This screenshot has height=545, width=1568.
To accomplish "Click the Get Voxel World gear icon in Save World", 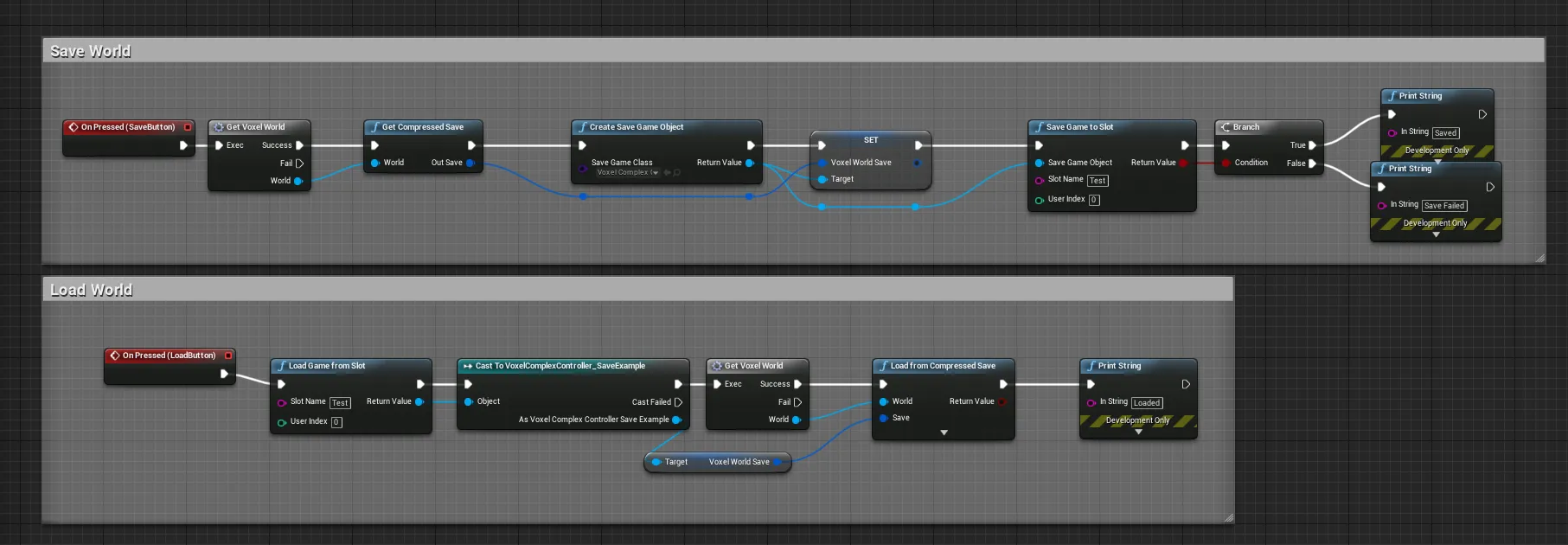I will click(219, 127).
